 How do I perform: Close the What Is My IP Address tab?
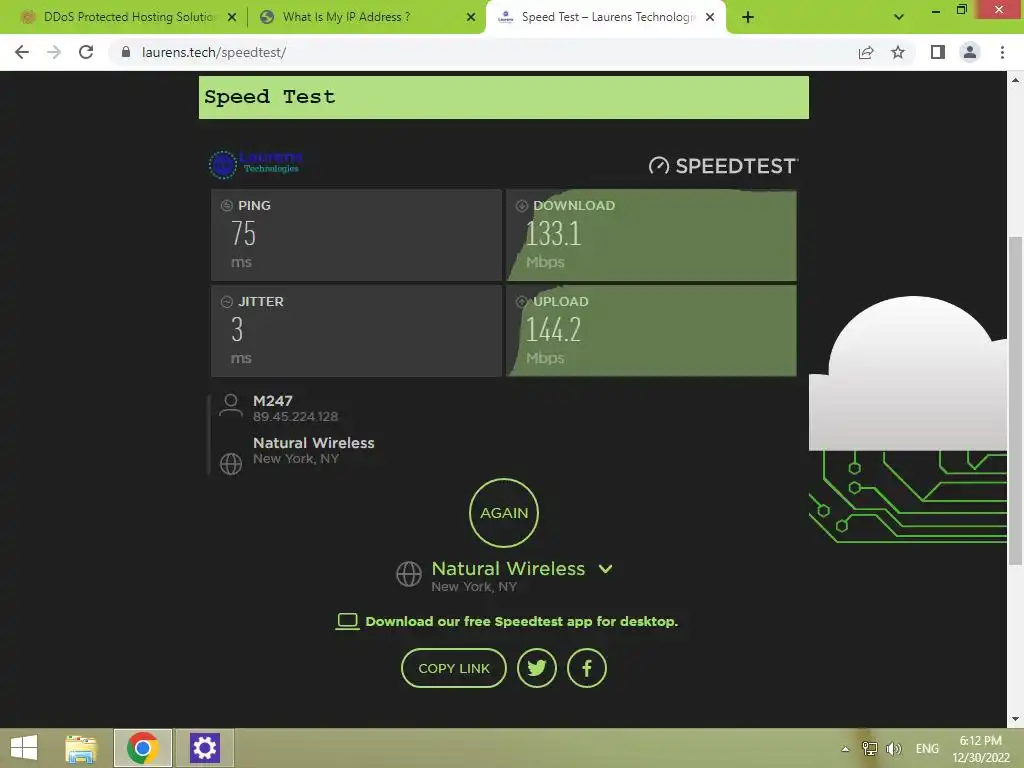(x=471, y=17)
